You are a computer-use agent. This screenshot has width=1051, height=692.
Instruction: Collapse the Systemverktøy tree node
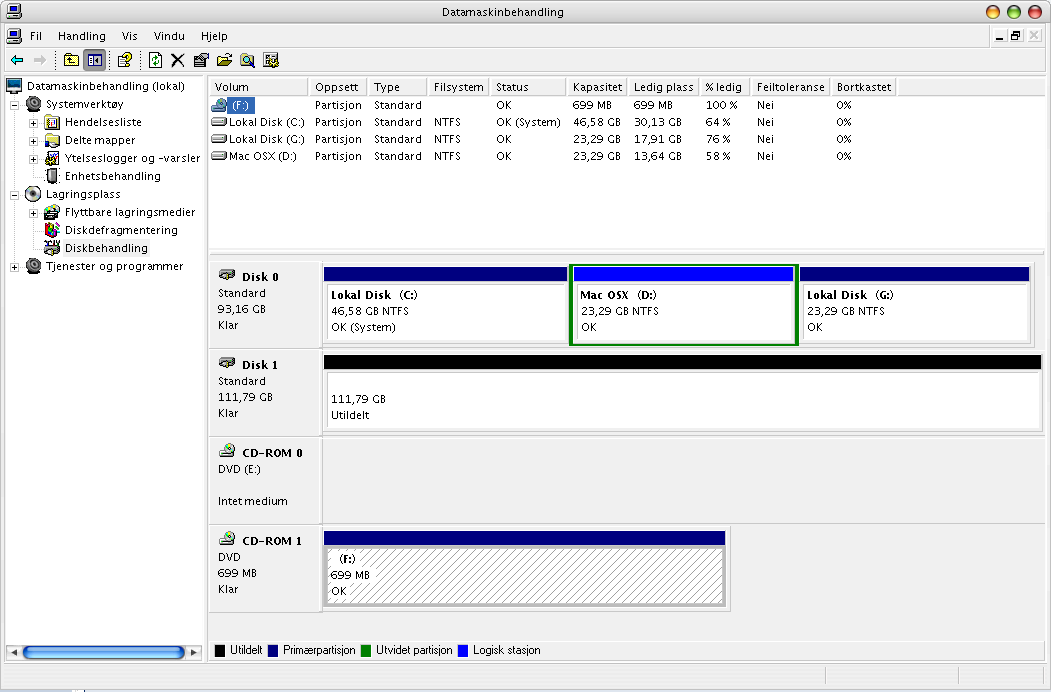[x=14, y=105]
